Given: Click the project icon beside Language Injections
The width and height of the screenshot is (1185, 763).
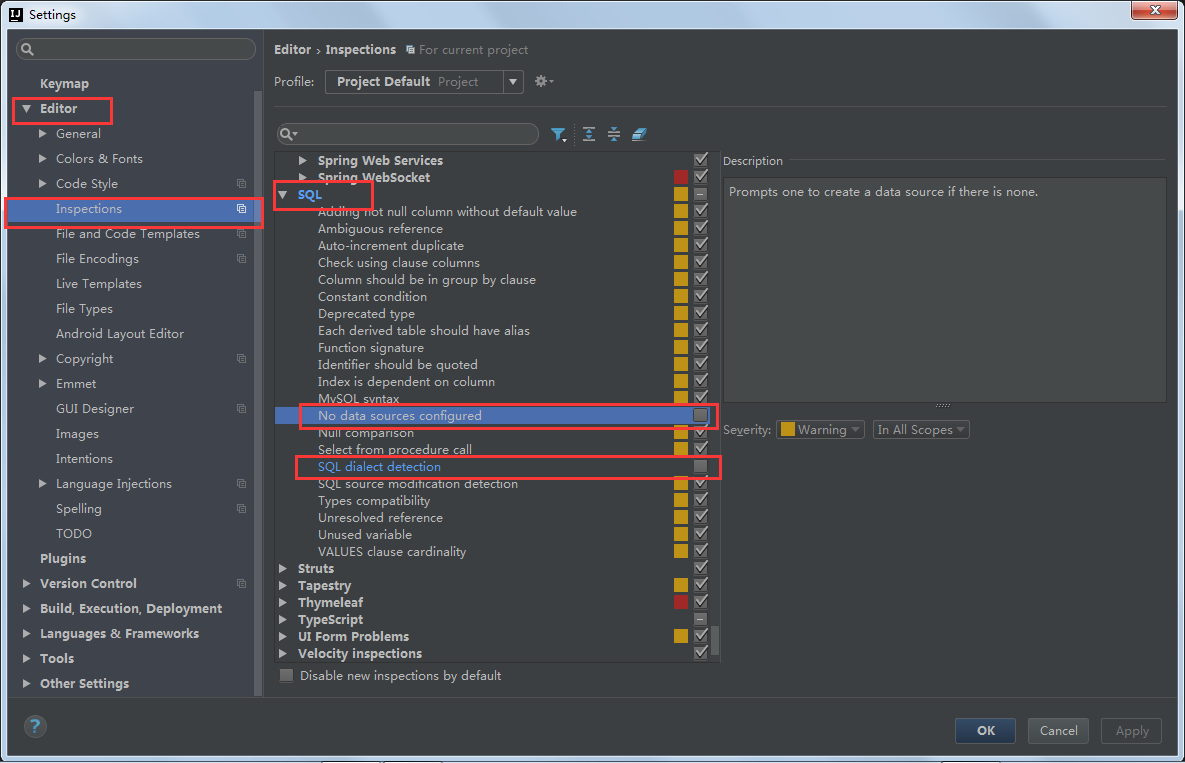Looking at the screenshot, I should [242, 483].
